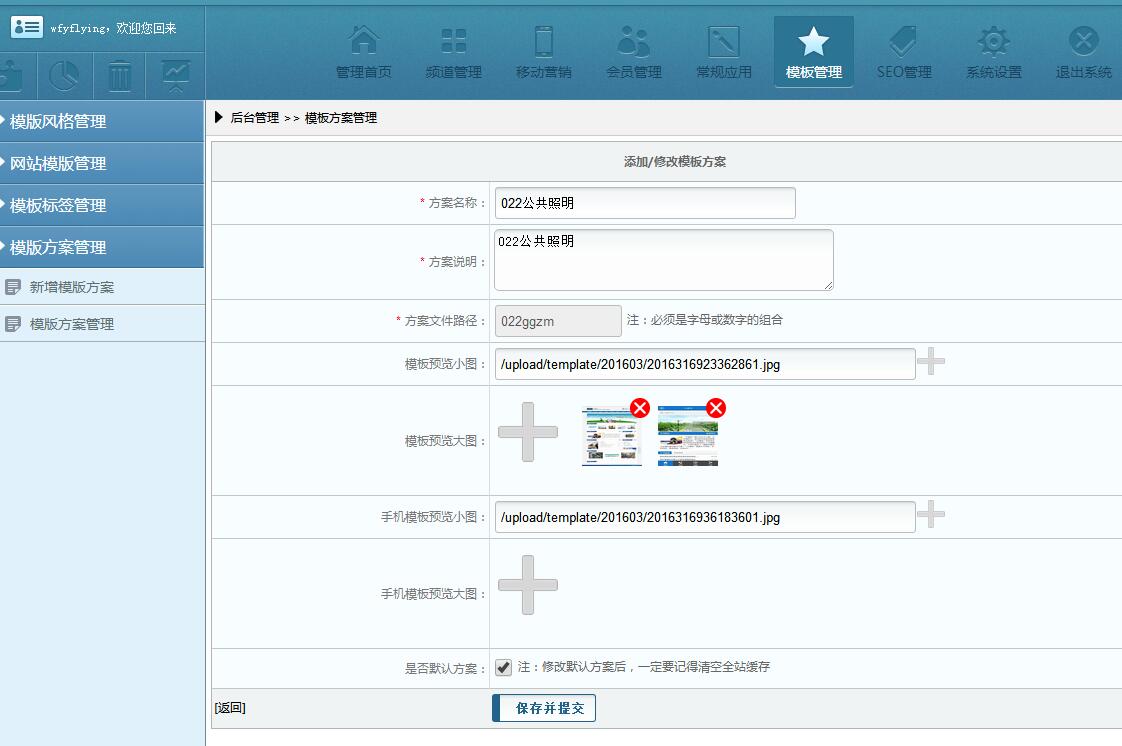Open 频道管理 channel management
The image size is (1122, 746).
(x=454, y=42)
